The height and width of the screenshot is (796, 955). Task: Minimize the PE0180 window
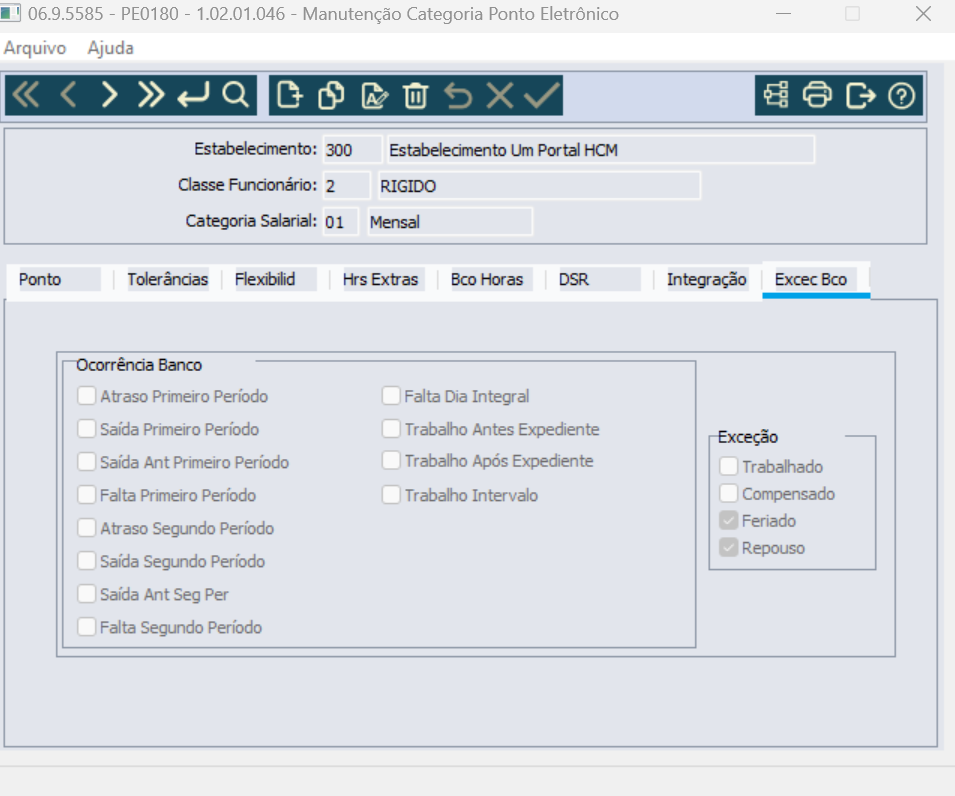(x=783, y=13)
